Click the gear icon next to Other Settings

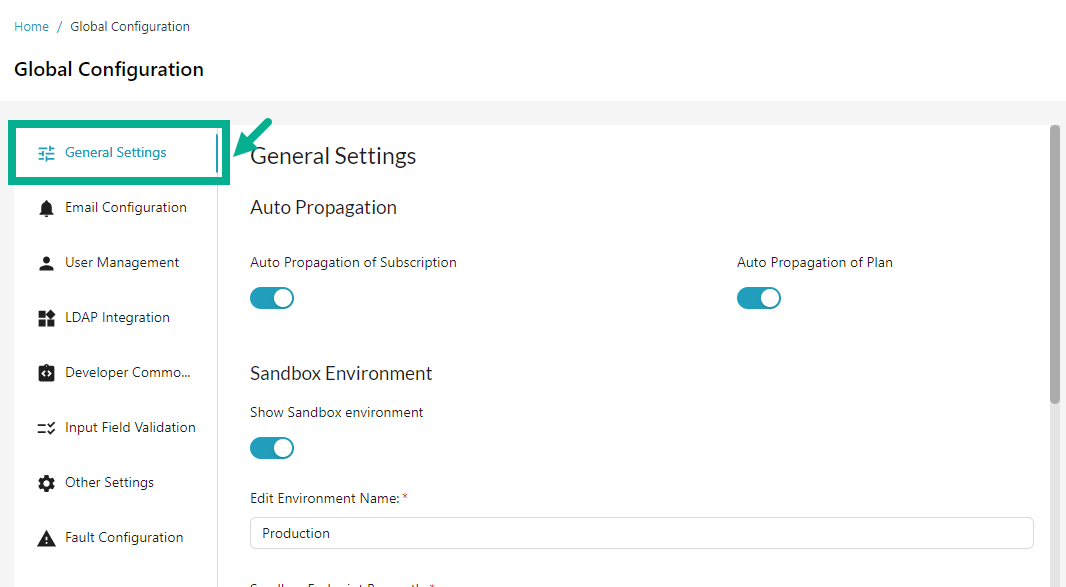point(45,482)
